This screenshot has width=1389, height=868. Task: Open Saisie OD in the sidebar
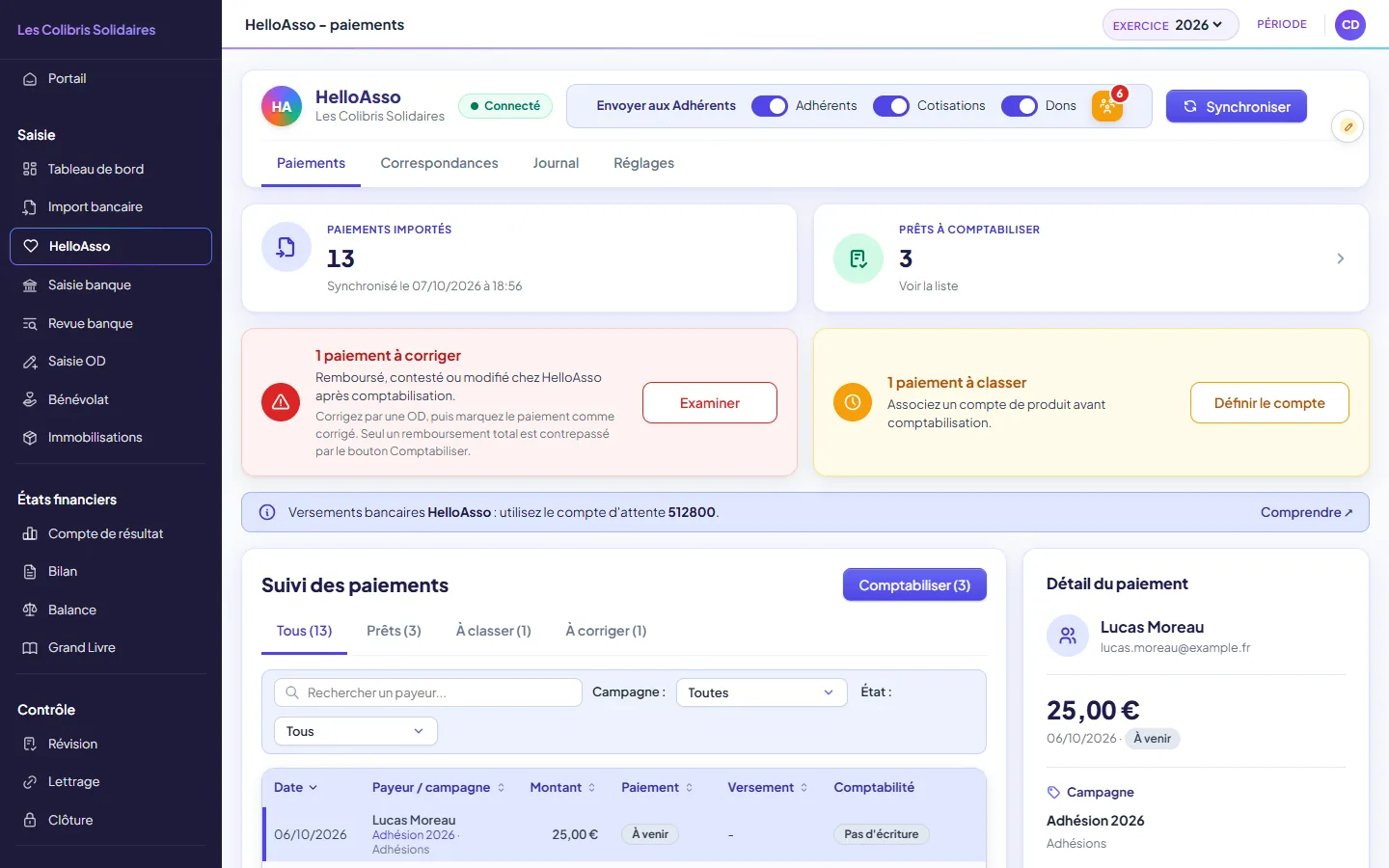coord(111,362)
